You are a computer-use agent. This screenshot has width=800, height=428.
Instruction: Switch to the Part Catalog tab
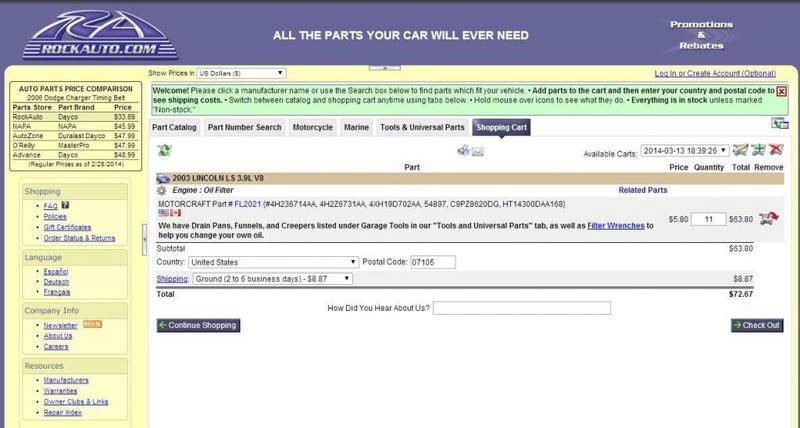pyautogui.click(x=175, y=128)
